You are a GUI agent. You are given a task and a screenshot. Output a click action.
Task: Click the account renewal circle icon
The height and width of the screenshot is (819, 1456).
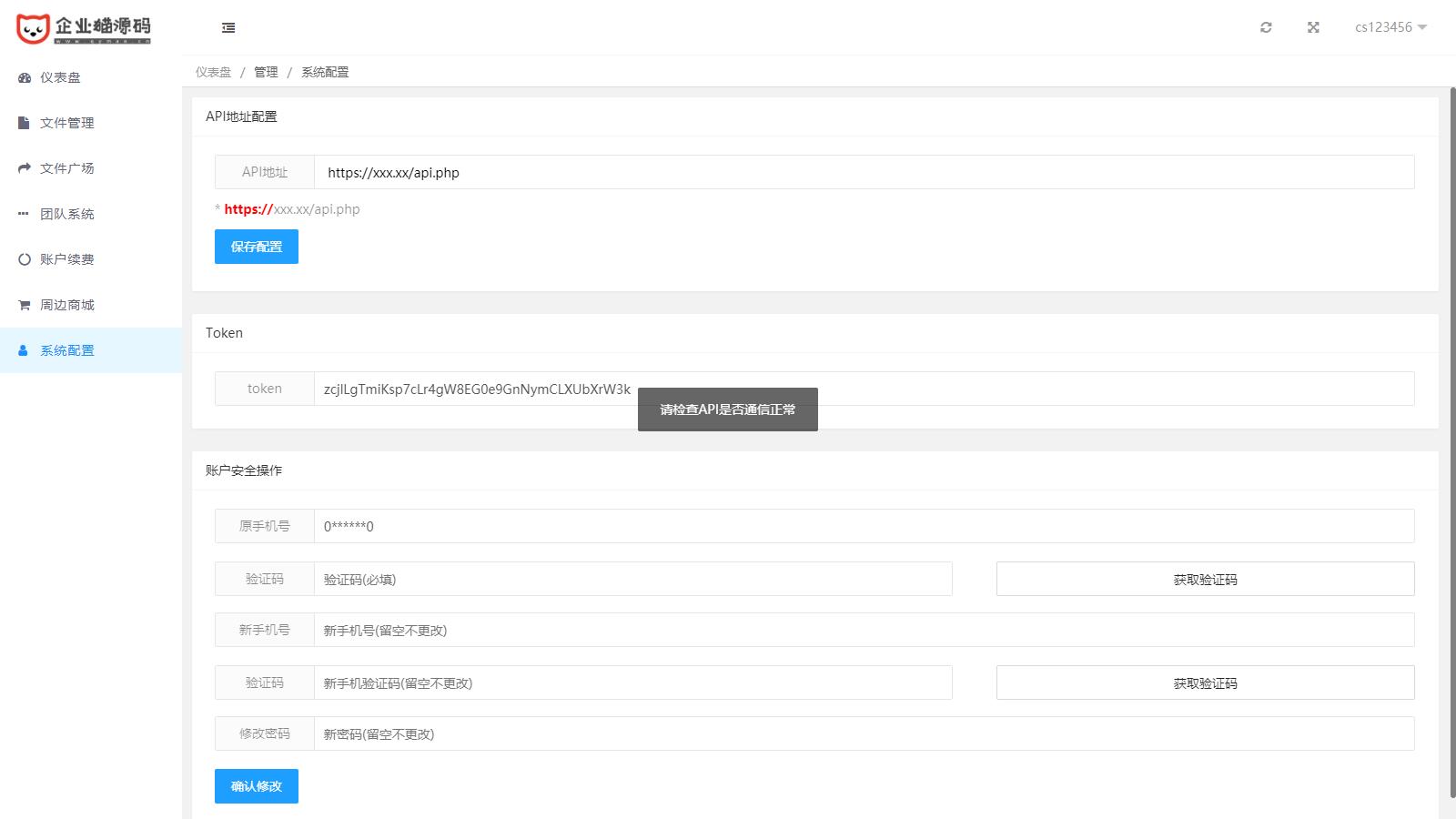tap(25, 259)
